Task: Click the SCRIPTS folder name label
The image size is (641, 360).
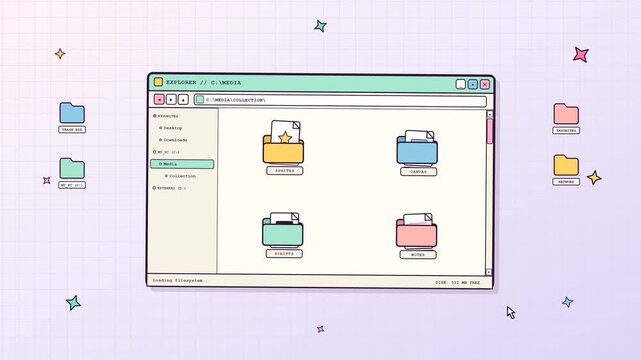Action: [x=284, y=254]
